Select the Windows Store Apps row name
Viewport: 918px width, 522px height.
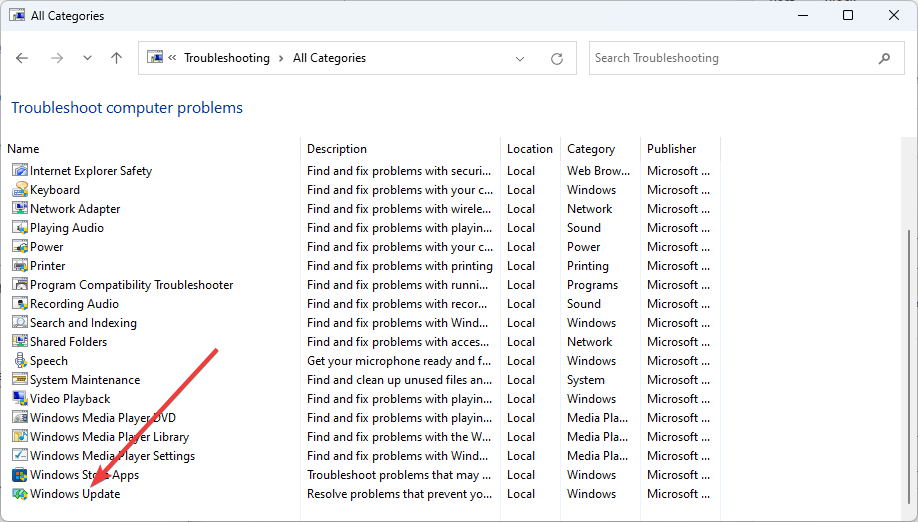tap(84, 475)
